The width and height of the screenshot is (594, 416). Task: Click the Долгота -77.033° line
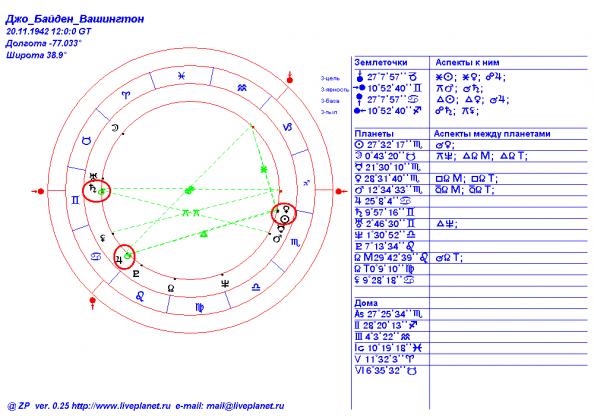pyautogui.click(x=44, y=43)
